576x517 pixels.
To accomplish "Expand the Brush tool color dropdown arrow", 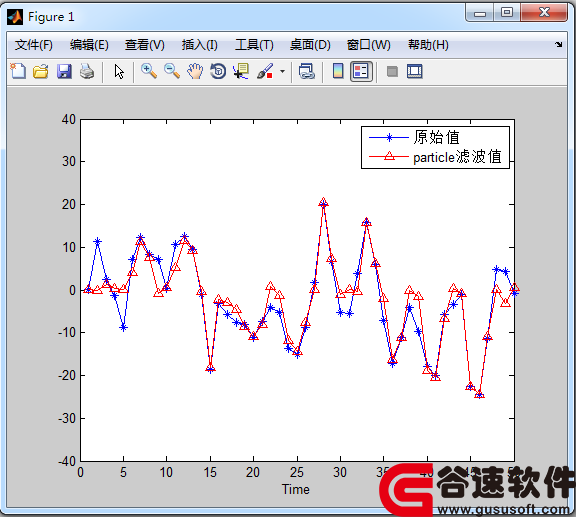I will coord(282,71).
